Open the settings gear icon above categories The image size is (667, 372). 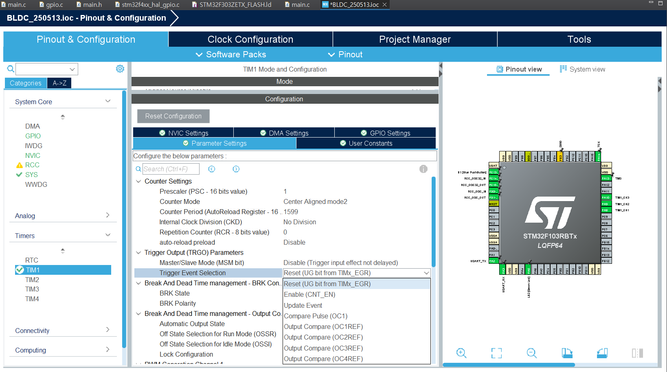(120, 68)
